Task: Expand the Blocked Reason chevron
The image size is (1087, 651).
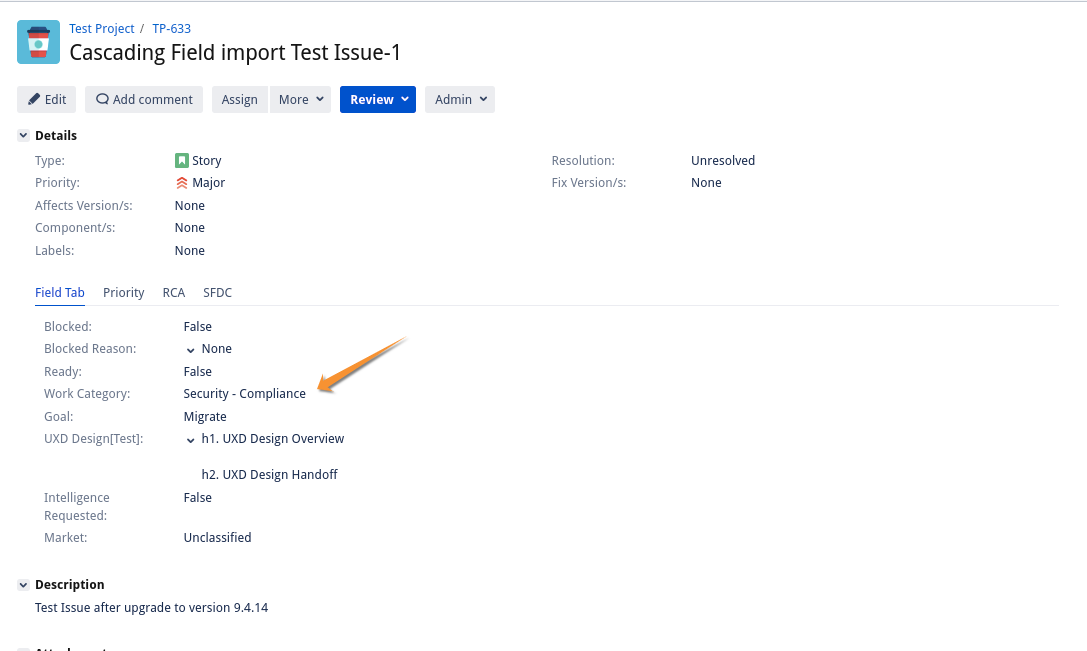Action: point(190,349)
